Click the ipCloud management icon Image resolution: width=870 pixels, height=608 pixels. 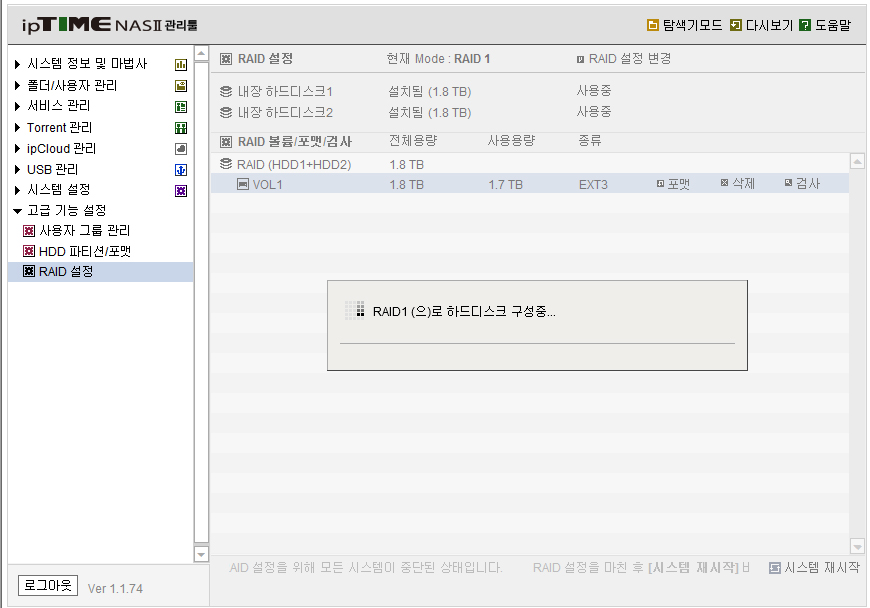click(181, 149)
